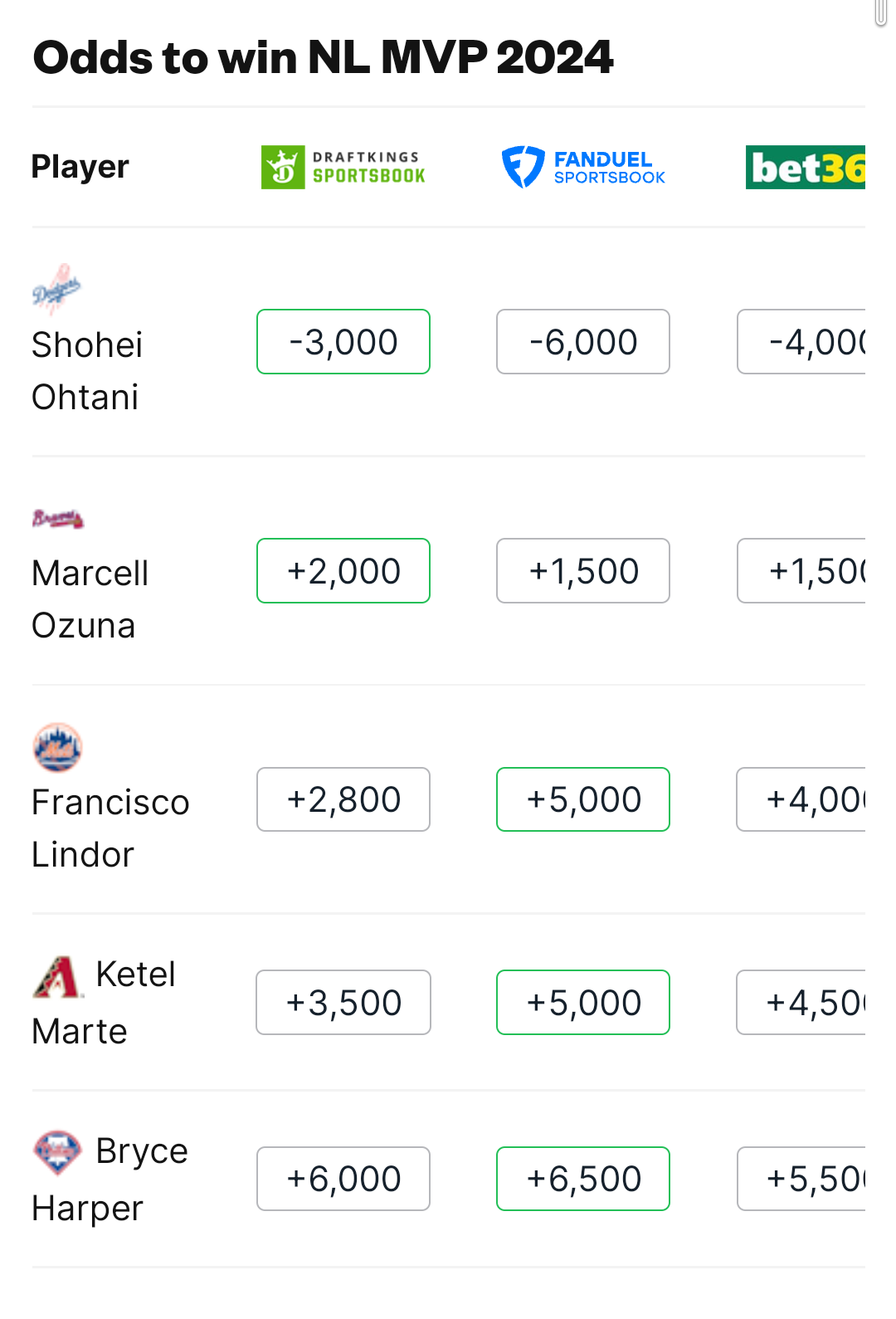
Task: Select Ohtani's -6,000 FanDuel odds
Action: 583,342
